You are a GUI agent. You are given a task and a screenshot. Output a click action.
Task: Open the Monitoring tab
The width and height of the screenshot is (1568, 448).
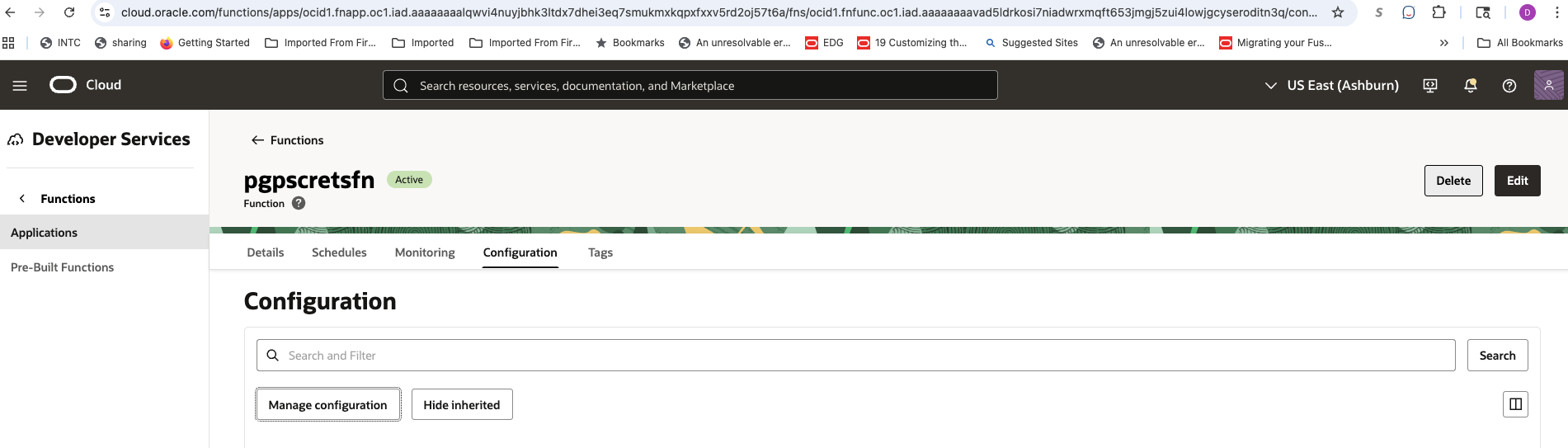[x=425, y=252]
